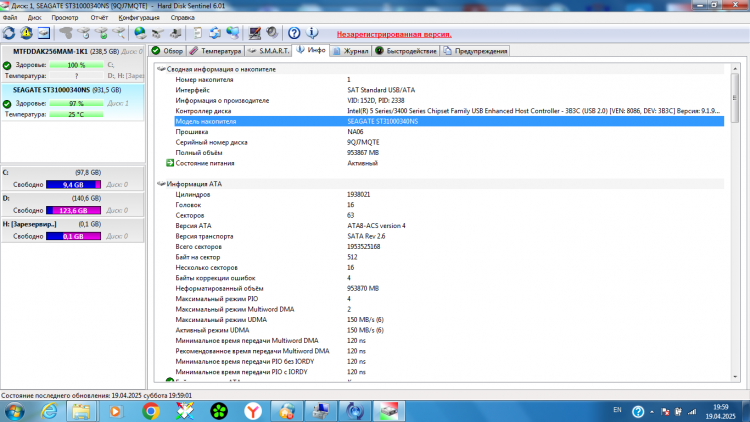This screenshot has width=750, height=422.
Task: Select the Инфо tab
Action: [x=311, y=50]
